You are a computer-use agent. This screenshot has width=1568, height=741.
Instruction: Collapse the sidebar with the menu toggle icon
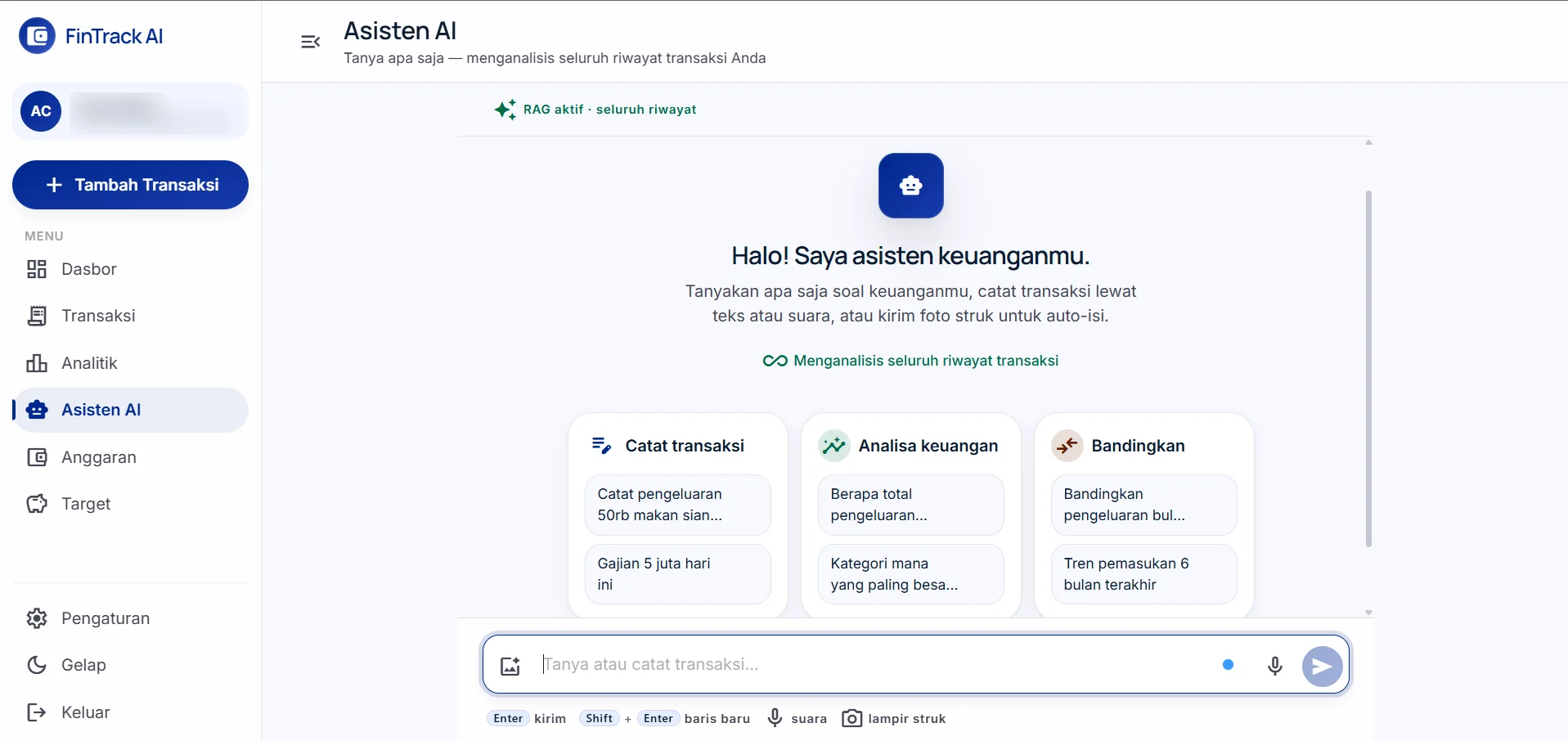point(310,42)
